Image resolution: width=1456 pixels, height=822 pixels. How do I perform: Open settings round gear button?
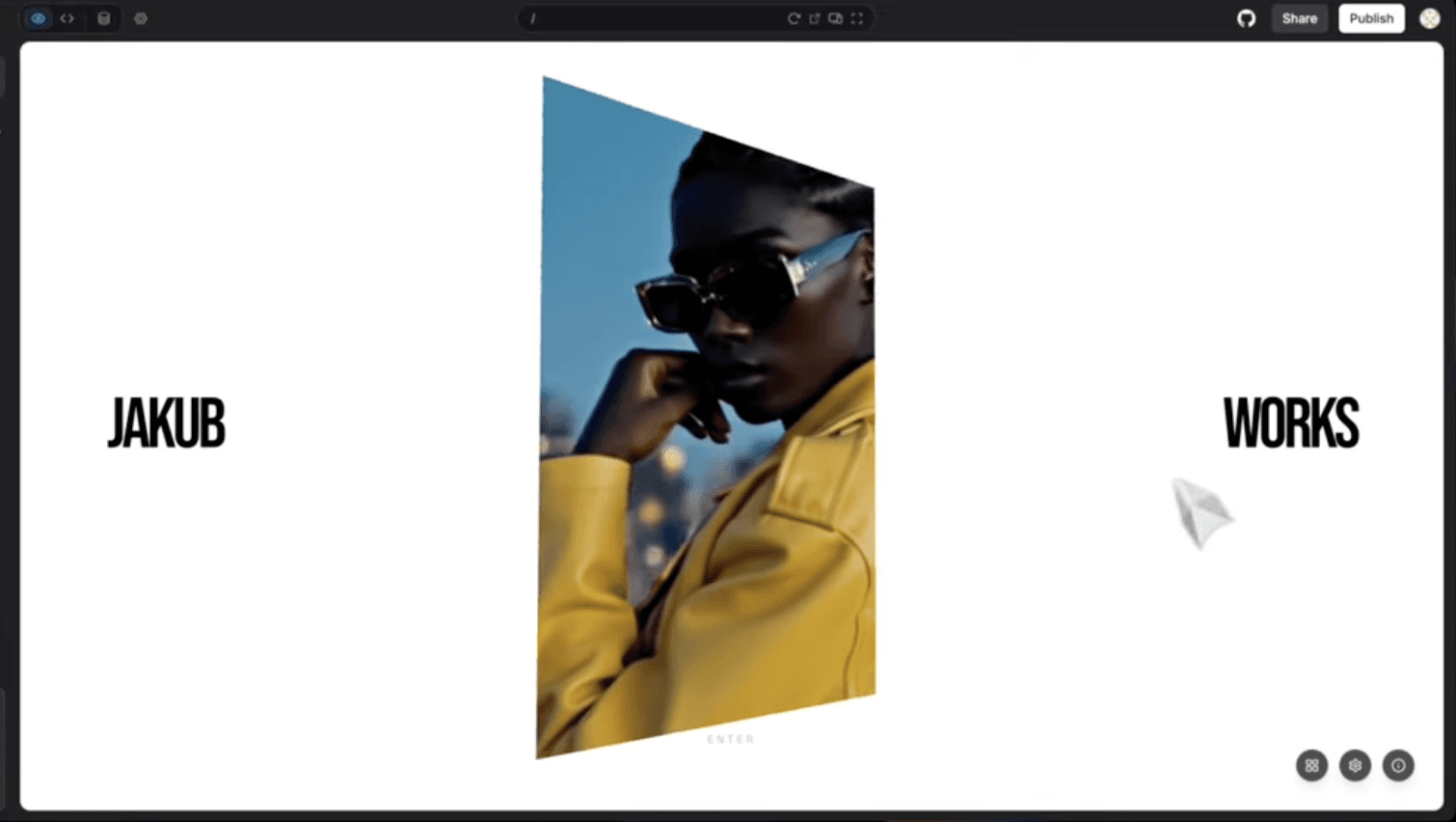(1356, 765)
